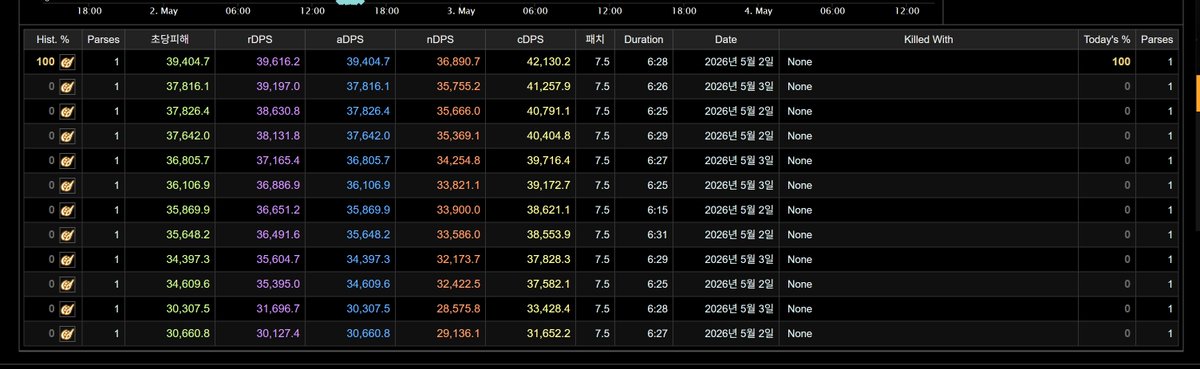
Task: Click the job icon in the 35,395.0 rDPS row
Action: click(x=67, y=284)
